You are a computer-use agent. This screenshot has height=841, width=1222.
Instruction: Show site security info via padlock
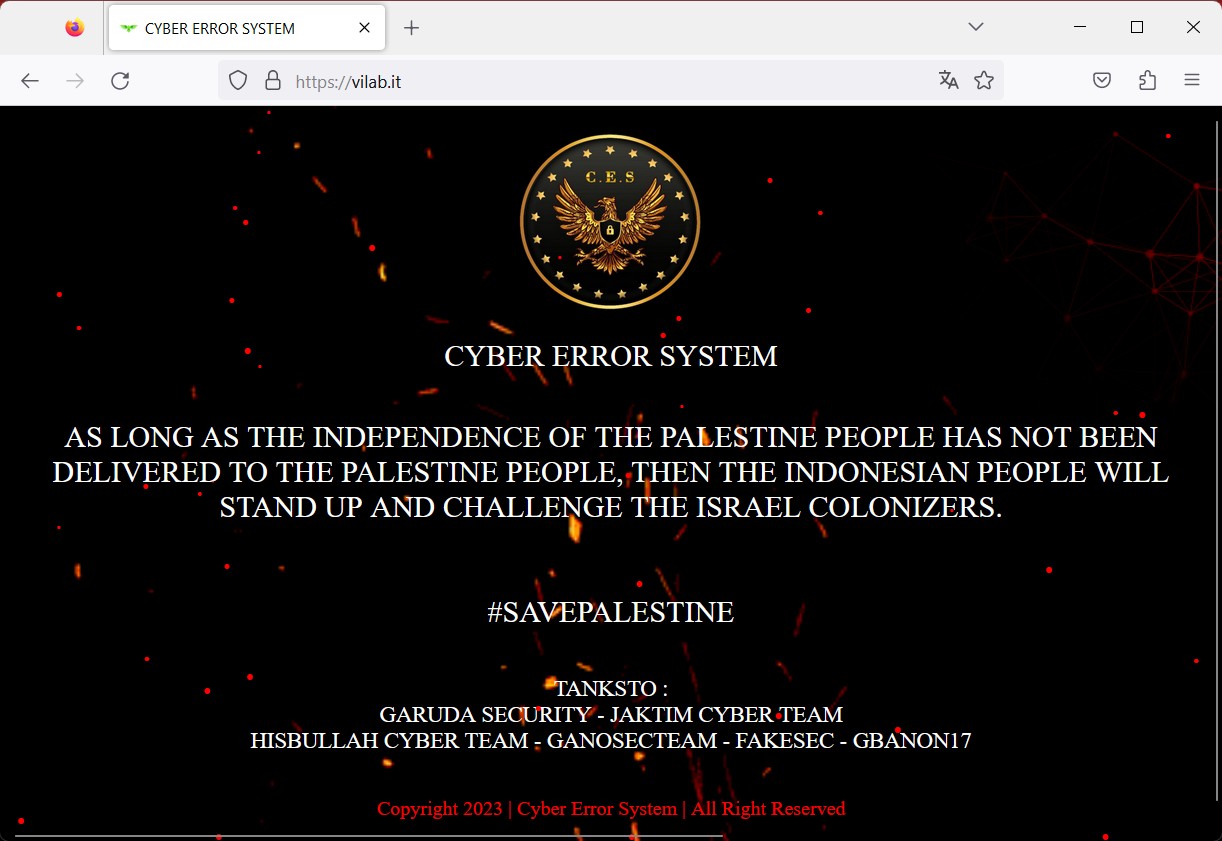[x=272, y=81]
